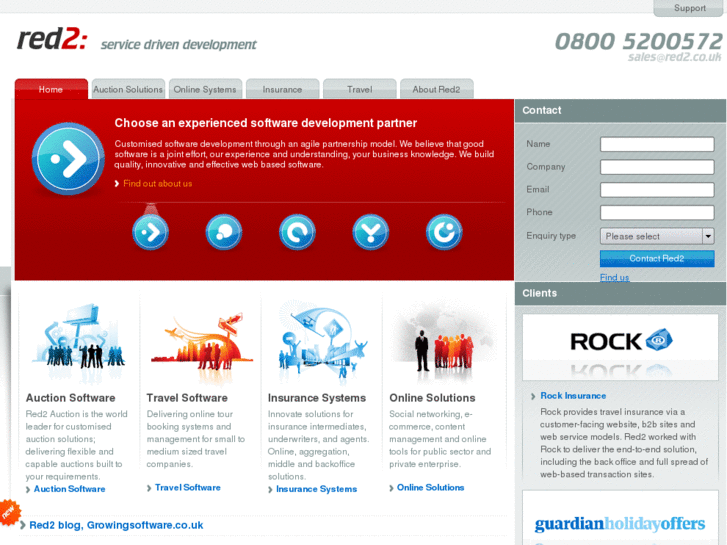727x545 pixels.
Task: Click the sales@red2.co.uk email address
Action: click(x=675, y=57)
